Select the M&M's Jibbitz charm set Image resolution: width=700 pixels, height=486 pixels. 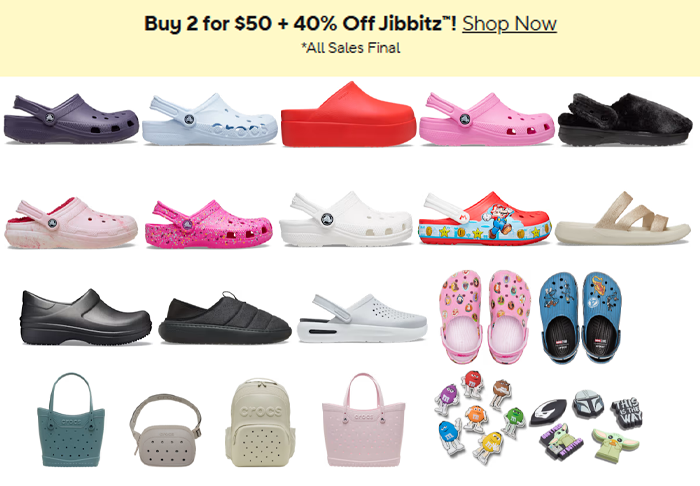pos(480,417)
